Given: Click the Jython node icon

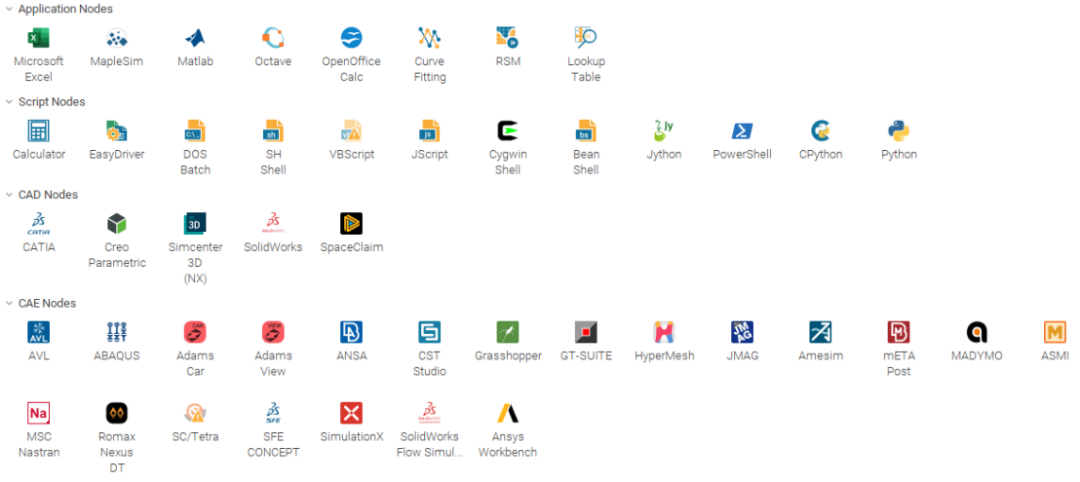Looking at the screenshot, I should pos(664,131).
